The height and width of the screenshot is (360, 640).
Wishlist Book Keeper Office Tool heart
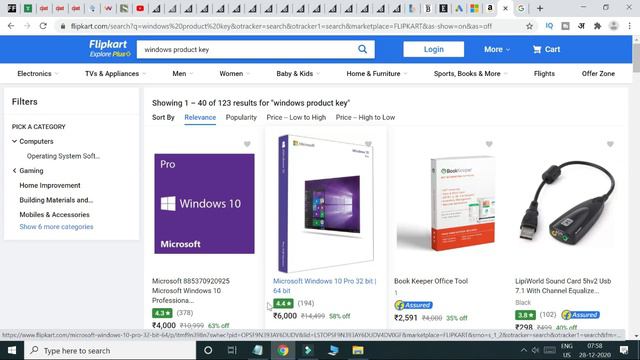tap(489, 144)
